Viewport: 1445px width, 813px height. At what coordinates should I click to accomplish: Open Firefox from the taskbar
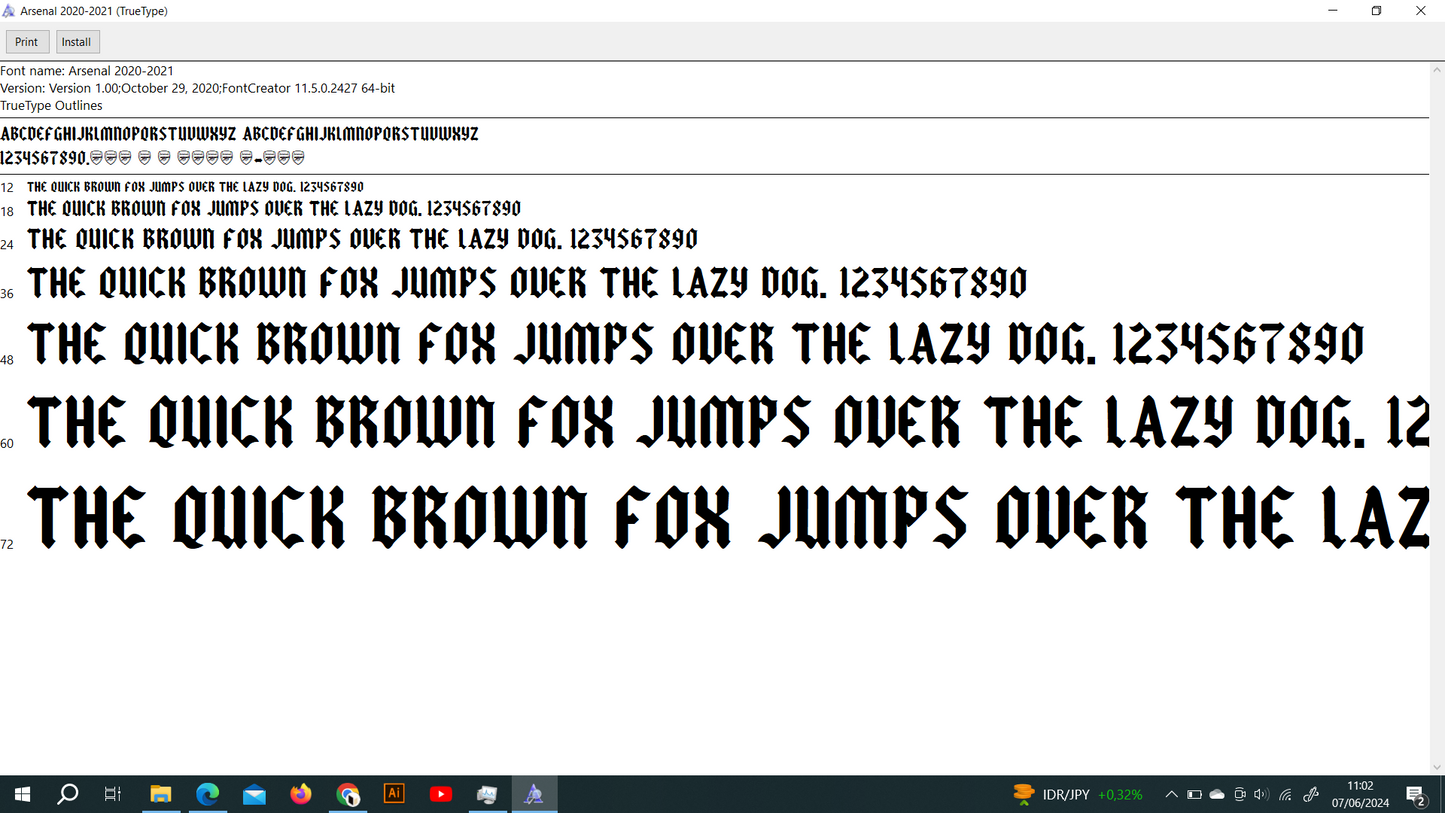(x=301, y=793)
